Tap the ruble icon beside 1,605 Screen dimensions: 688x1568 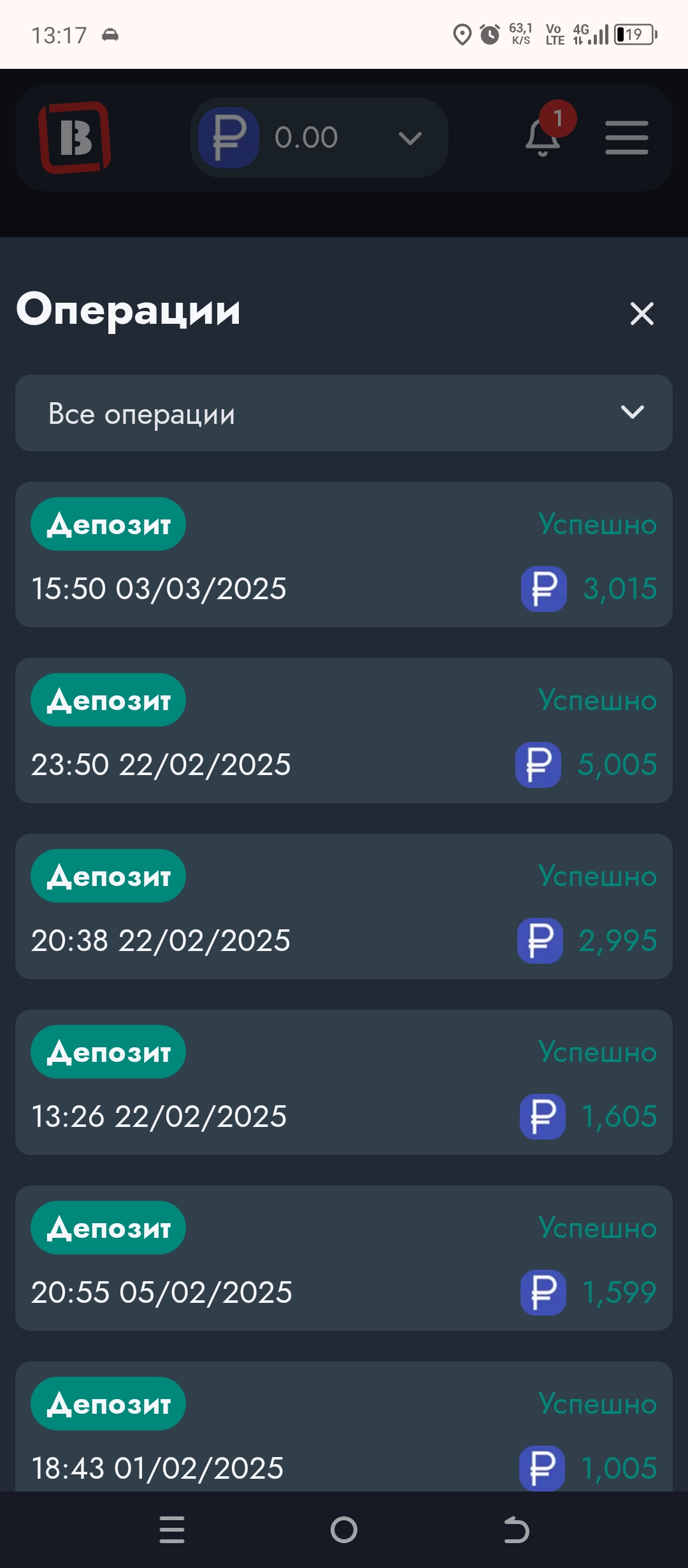pyautogui.click(x=542, y=1117)
